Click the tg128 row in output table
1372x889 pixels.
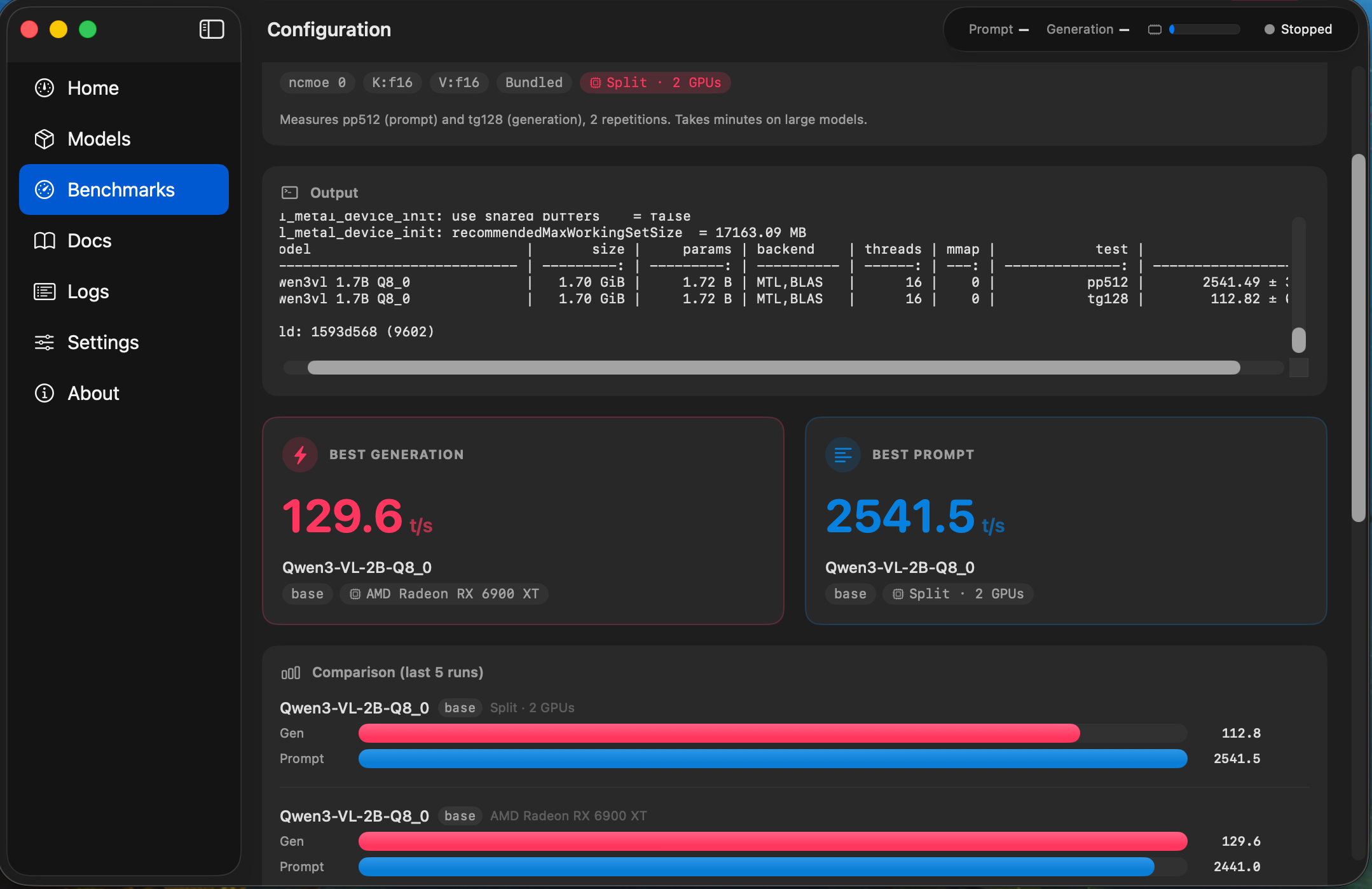click(783, 299)
